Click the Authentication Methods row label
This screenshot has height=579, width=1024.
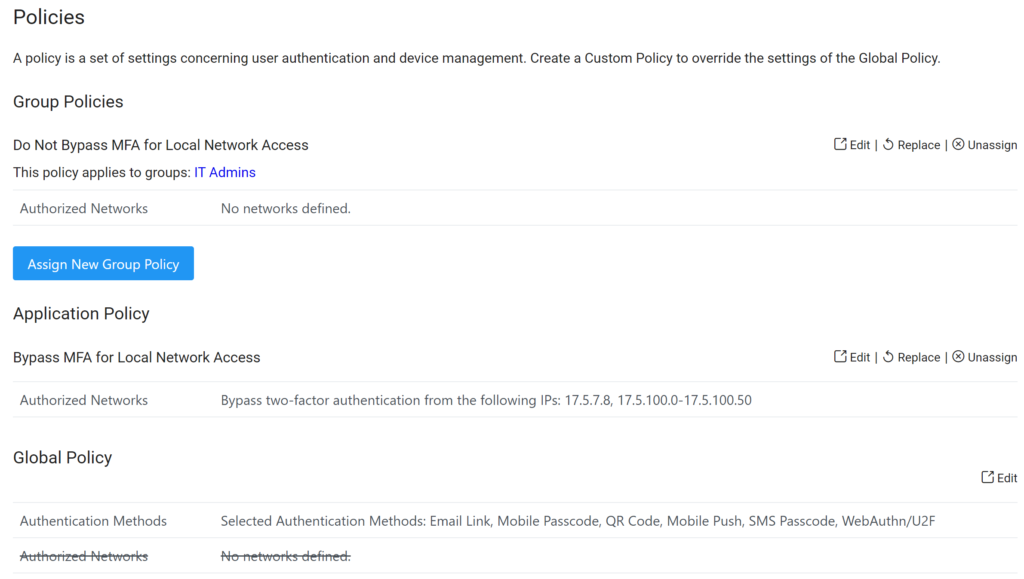click(93, 521)
